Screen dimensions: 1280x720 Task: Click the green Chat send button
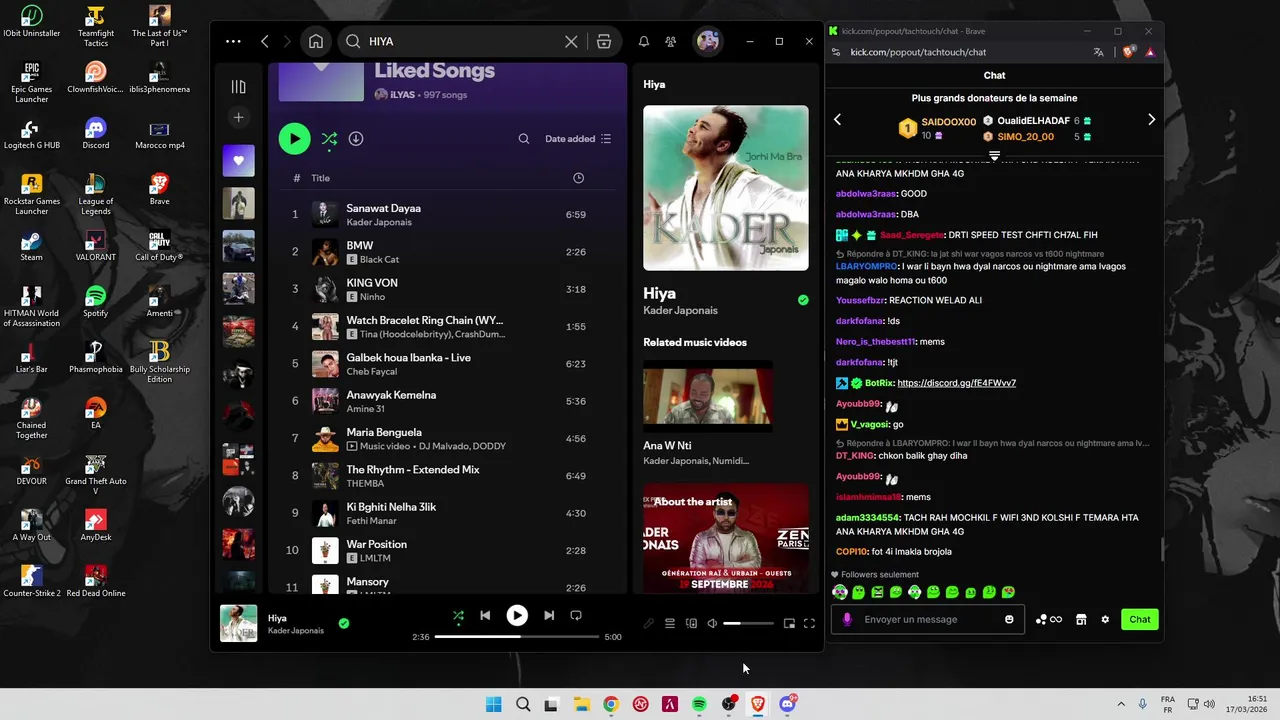[x=1140, y=620]
